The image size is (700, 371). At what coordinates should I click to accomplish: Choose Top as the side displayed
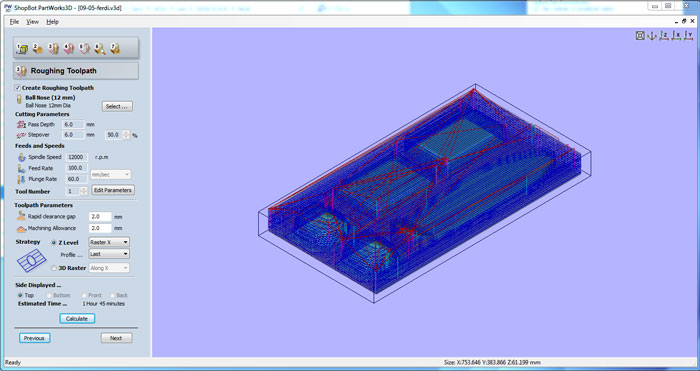click(x=20, y=296)
